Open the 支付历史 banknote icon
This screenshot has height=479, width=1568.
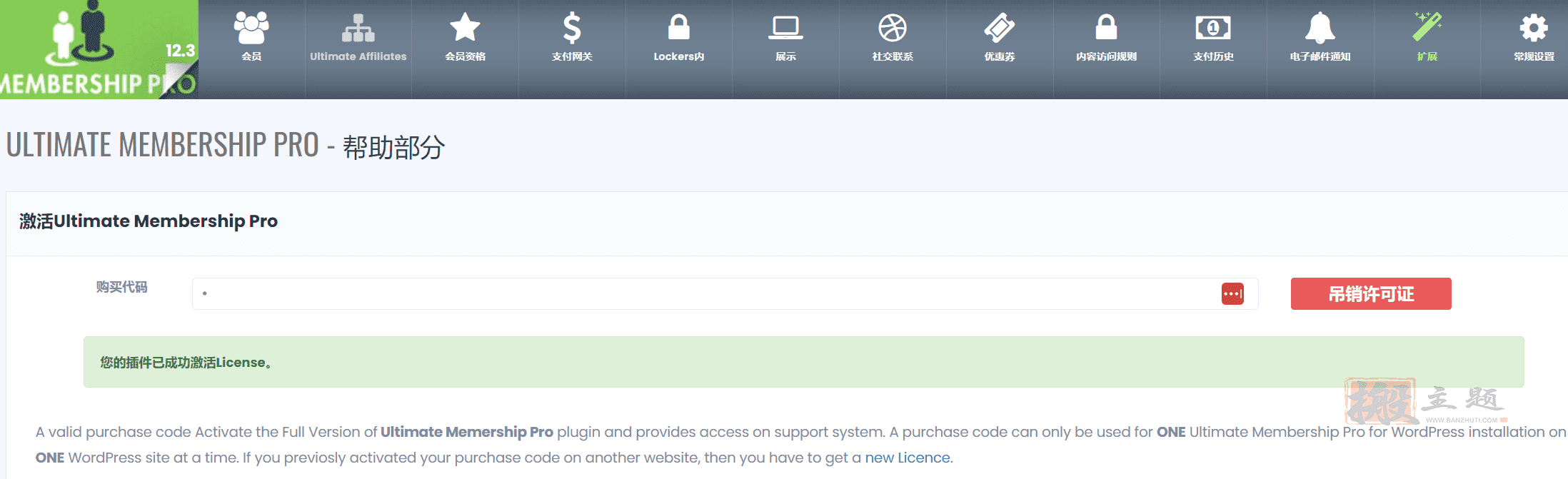tap(1213, 28)
